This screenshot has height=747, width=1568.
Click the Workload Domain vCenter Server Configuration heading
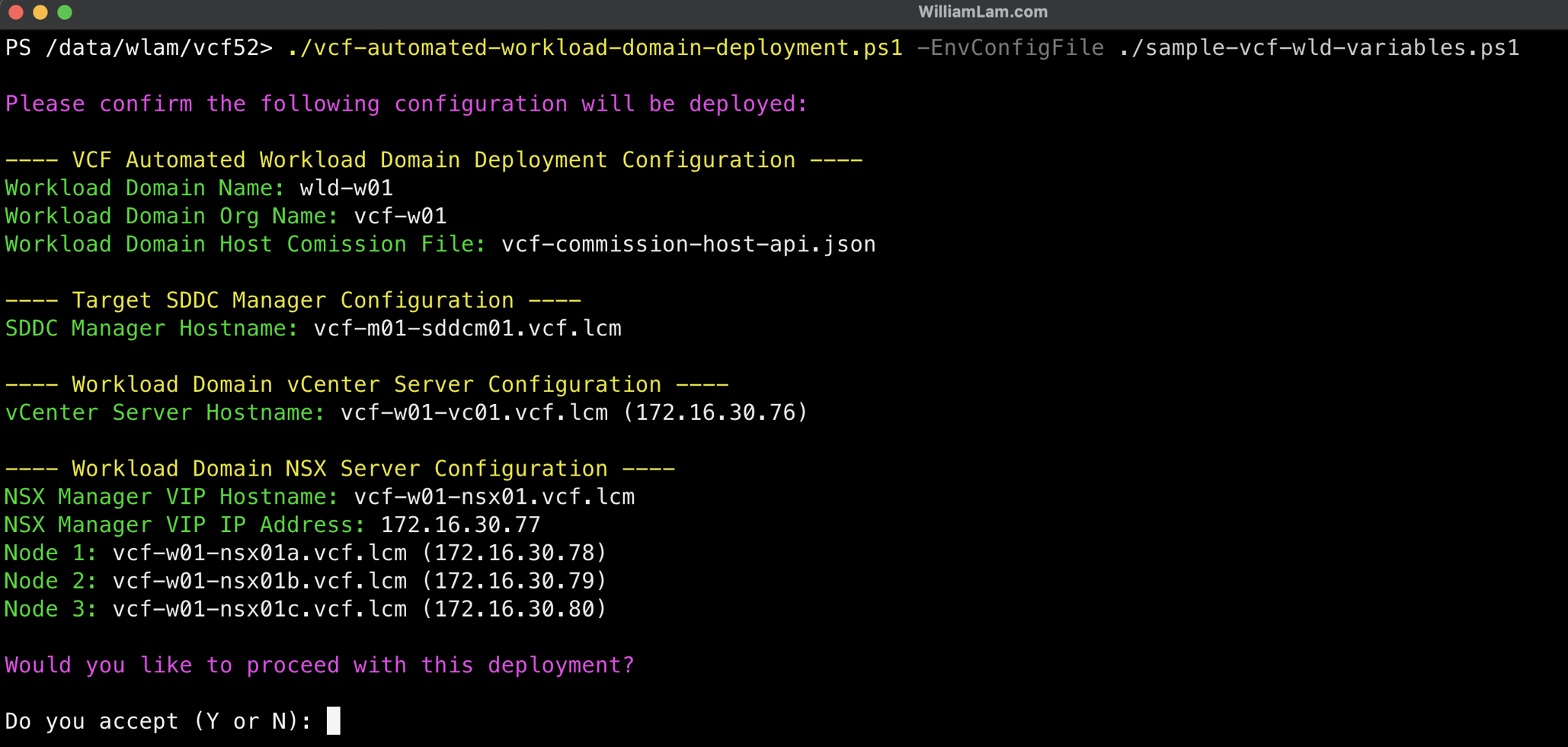click(x=366, y=384)
